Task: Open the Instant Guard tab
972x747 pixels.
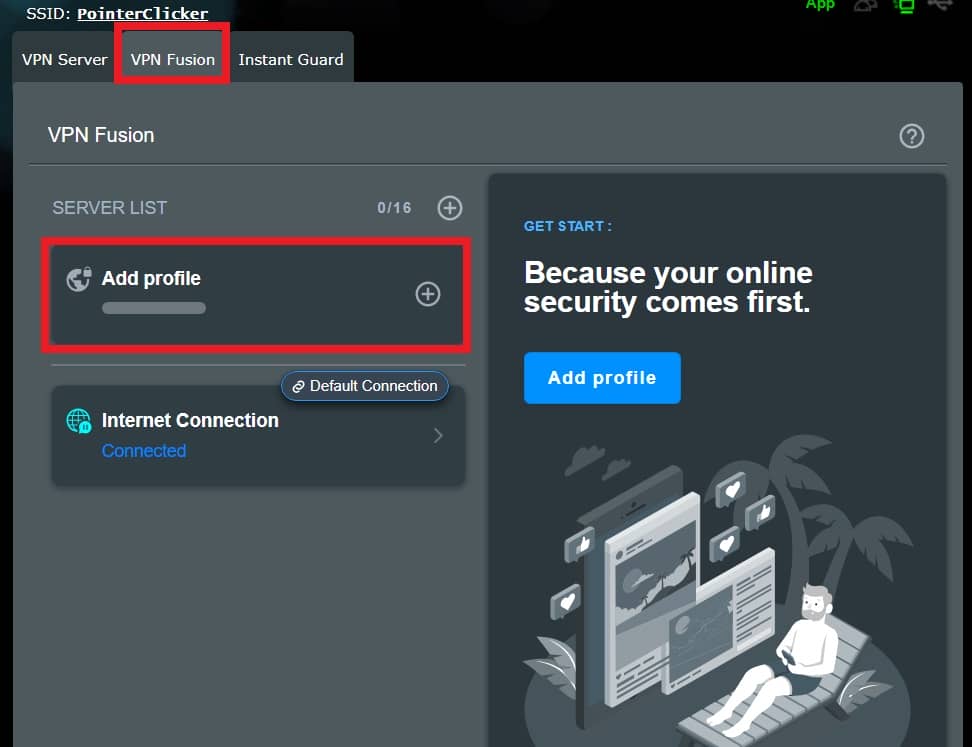Action: coord(291,60)
